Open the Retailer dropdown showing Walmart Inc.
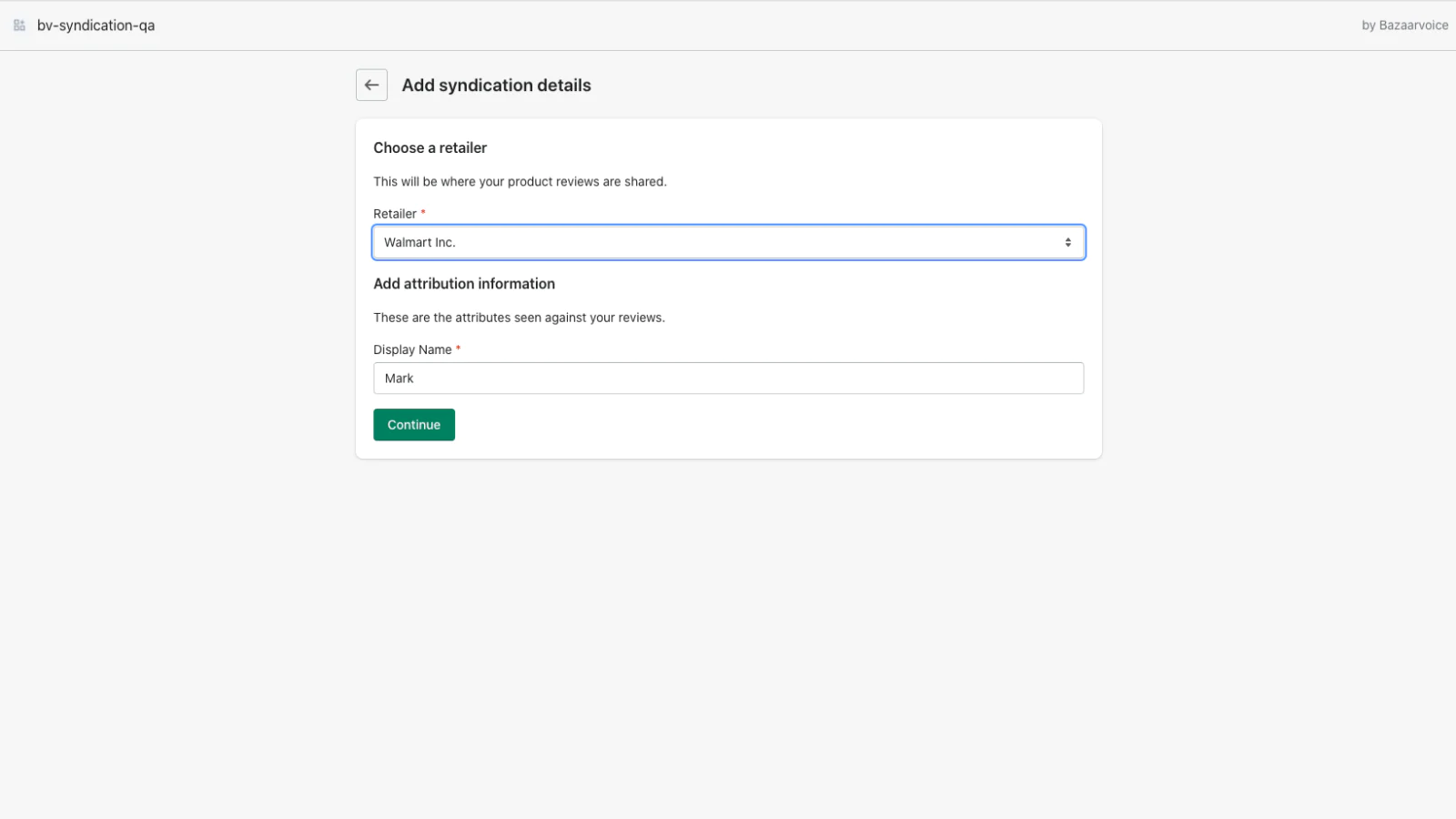The image size is (1456, 819). click(x=728, y=242)
